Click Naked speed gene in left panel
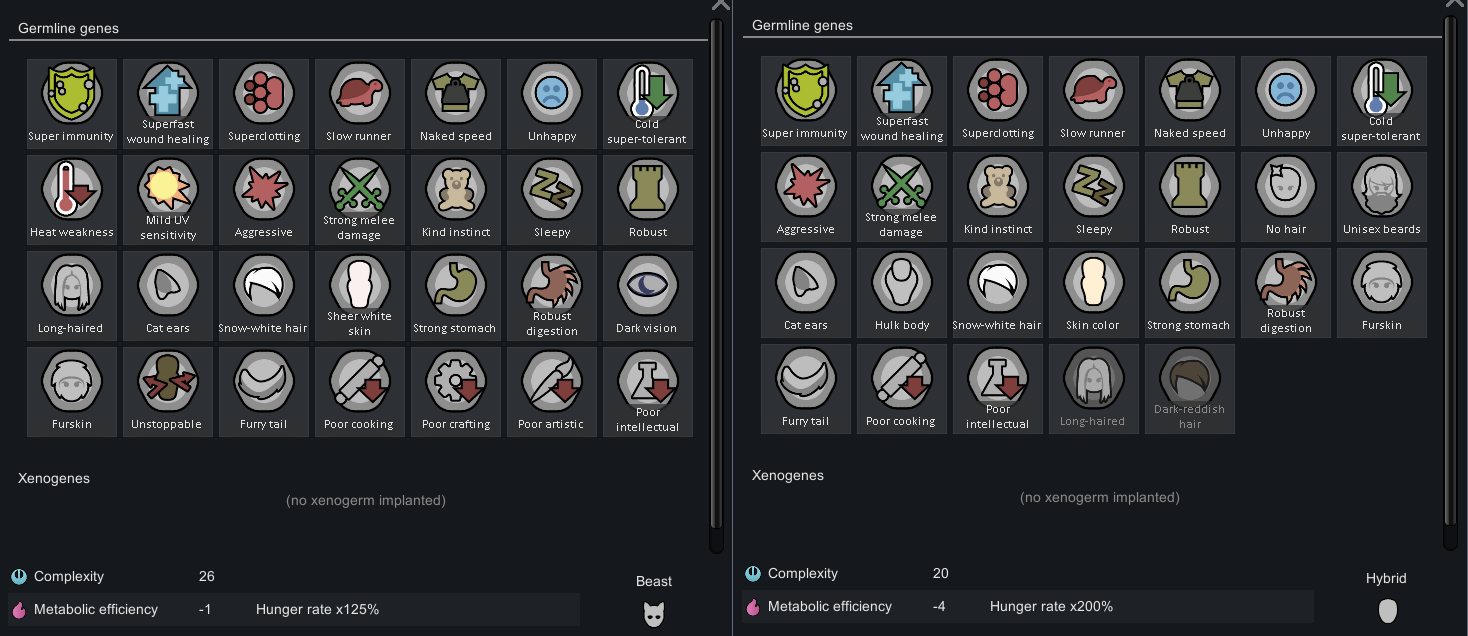The height and width of the screenshot is (636, 1468). (456, 104)
